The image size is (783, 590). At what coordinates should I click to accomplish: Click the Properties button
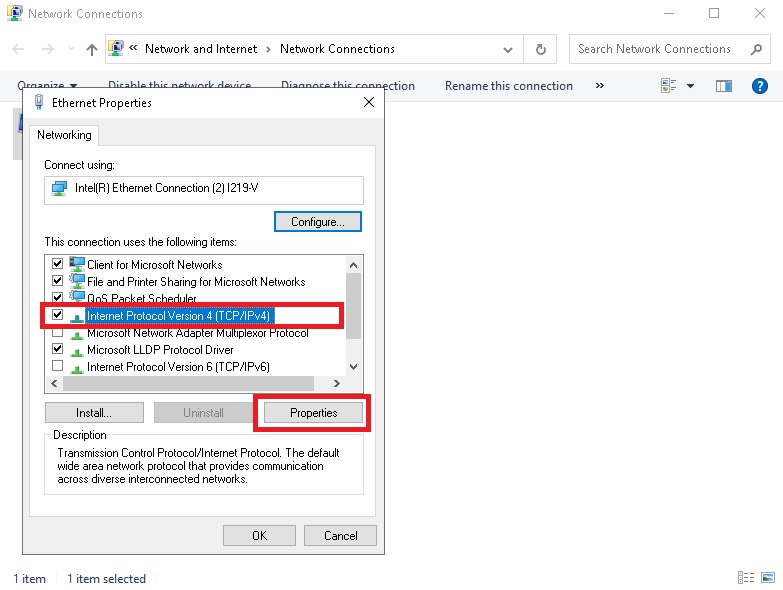(x=313, y=412)
